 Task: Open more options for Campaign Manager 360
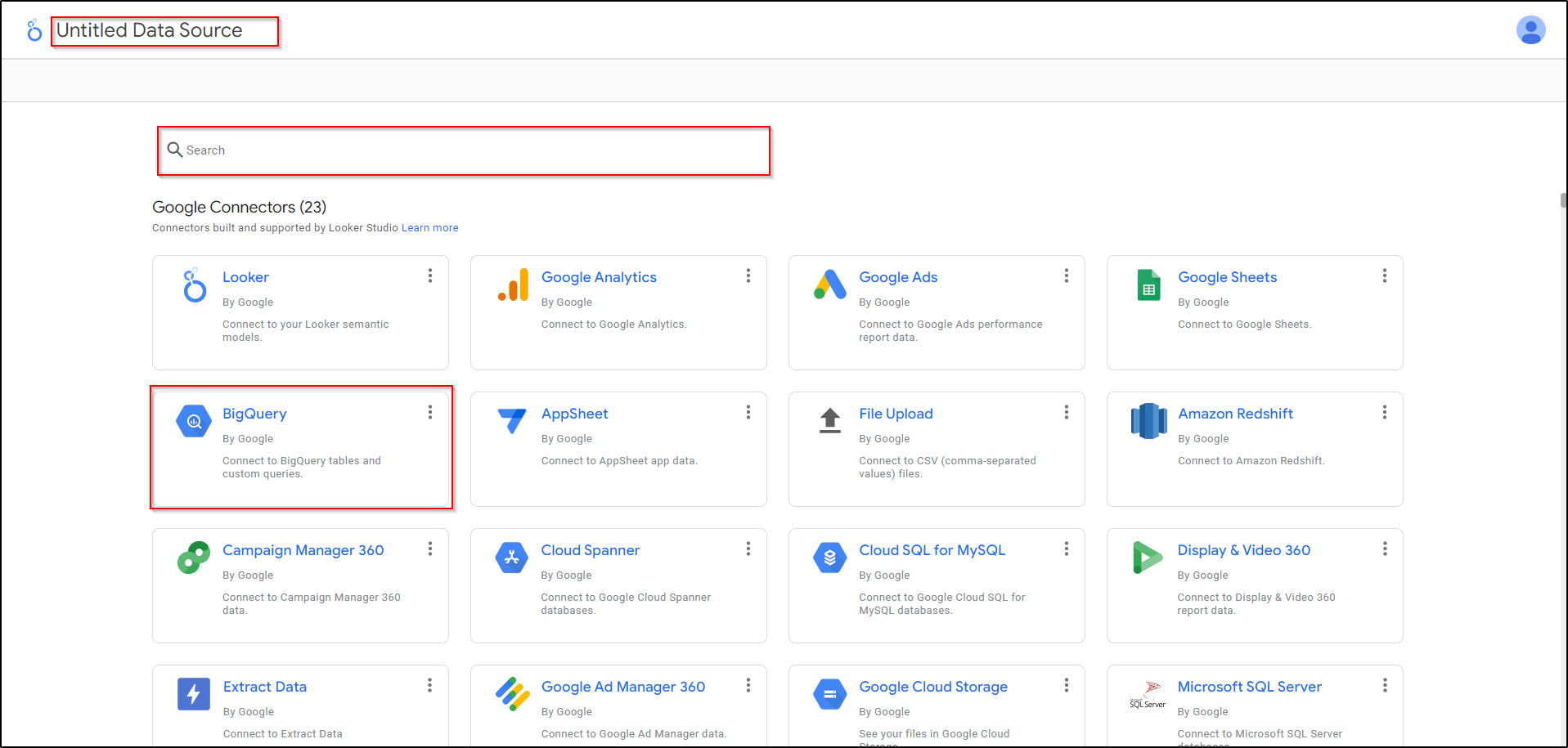click(430, 549)
